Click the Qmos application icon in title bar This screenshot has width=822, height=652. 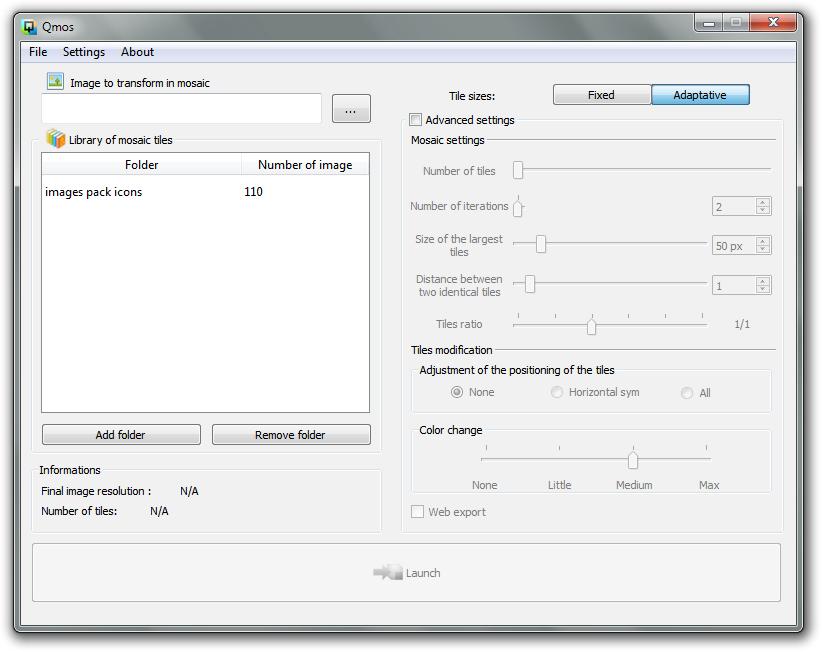tap(29, 26)
